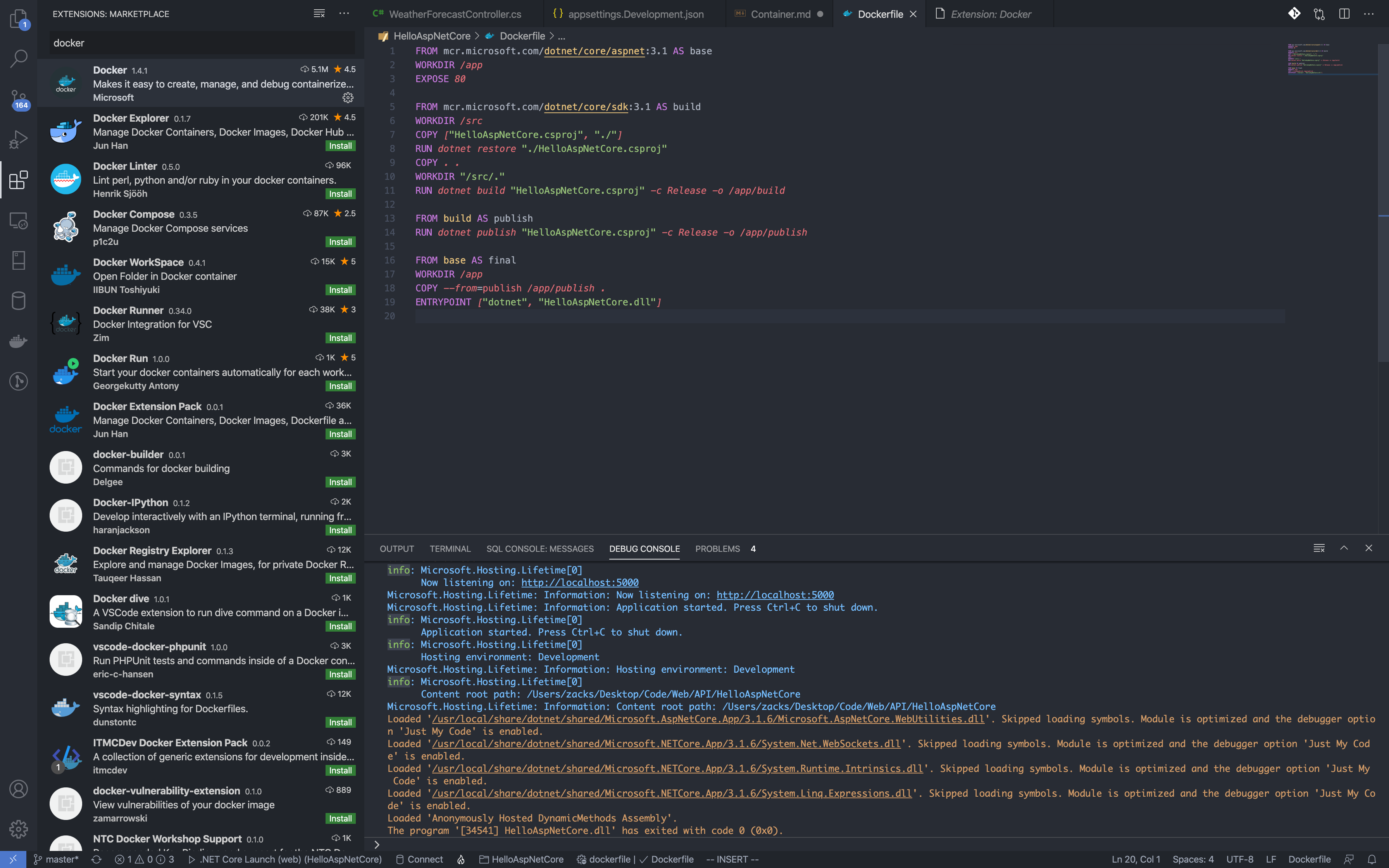The width and height of the screenshot is (1389, 868).
Task: Open Extensions view more actions menu
Action: tap(345, 14)
